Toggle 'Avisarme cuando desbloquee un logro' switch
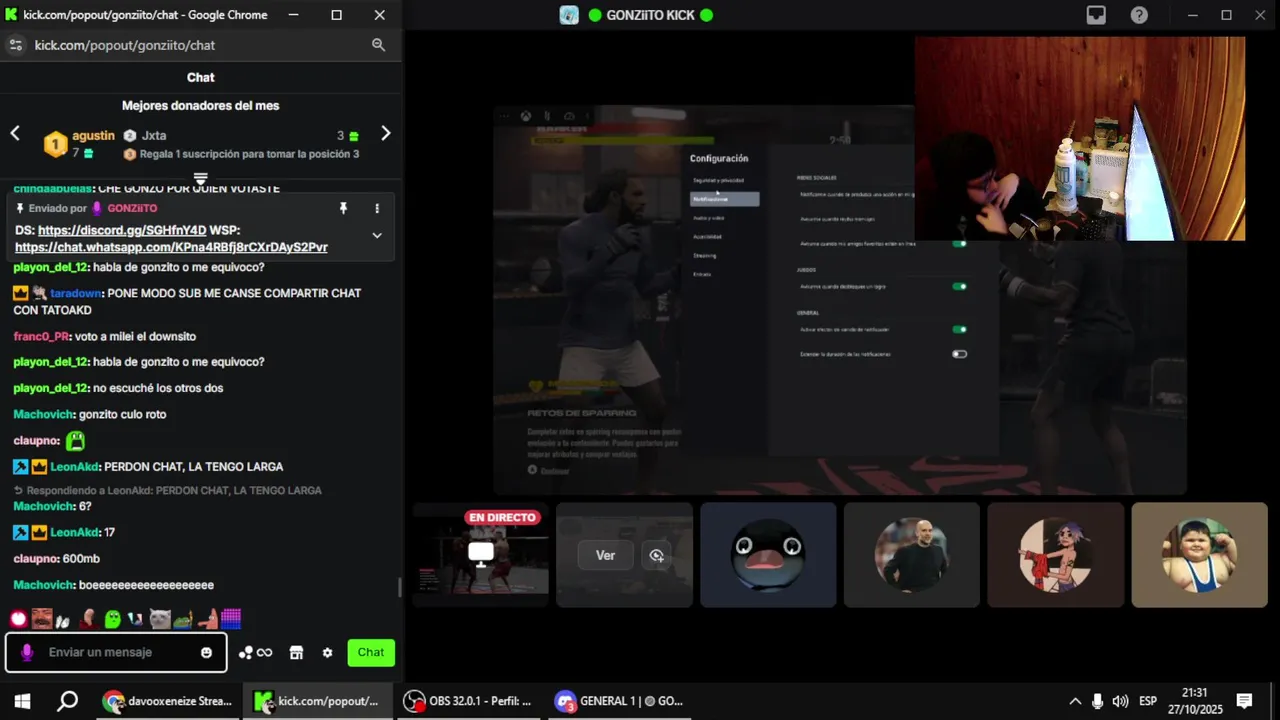 coord(959,286)
